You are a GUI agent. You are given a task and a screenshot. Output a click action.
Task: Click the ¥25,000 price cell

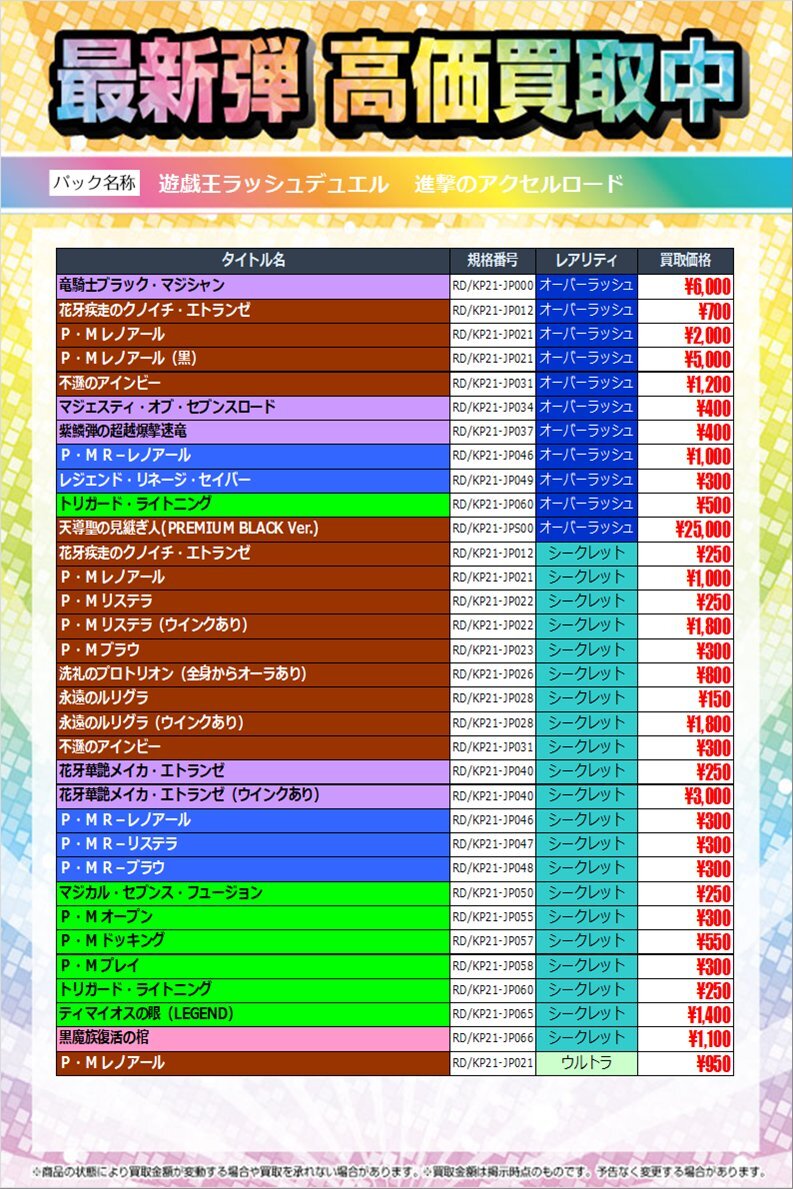pyautogui.click(x=685, y=529)
